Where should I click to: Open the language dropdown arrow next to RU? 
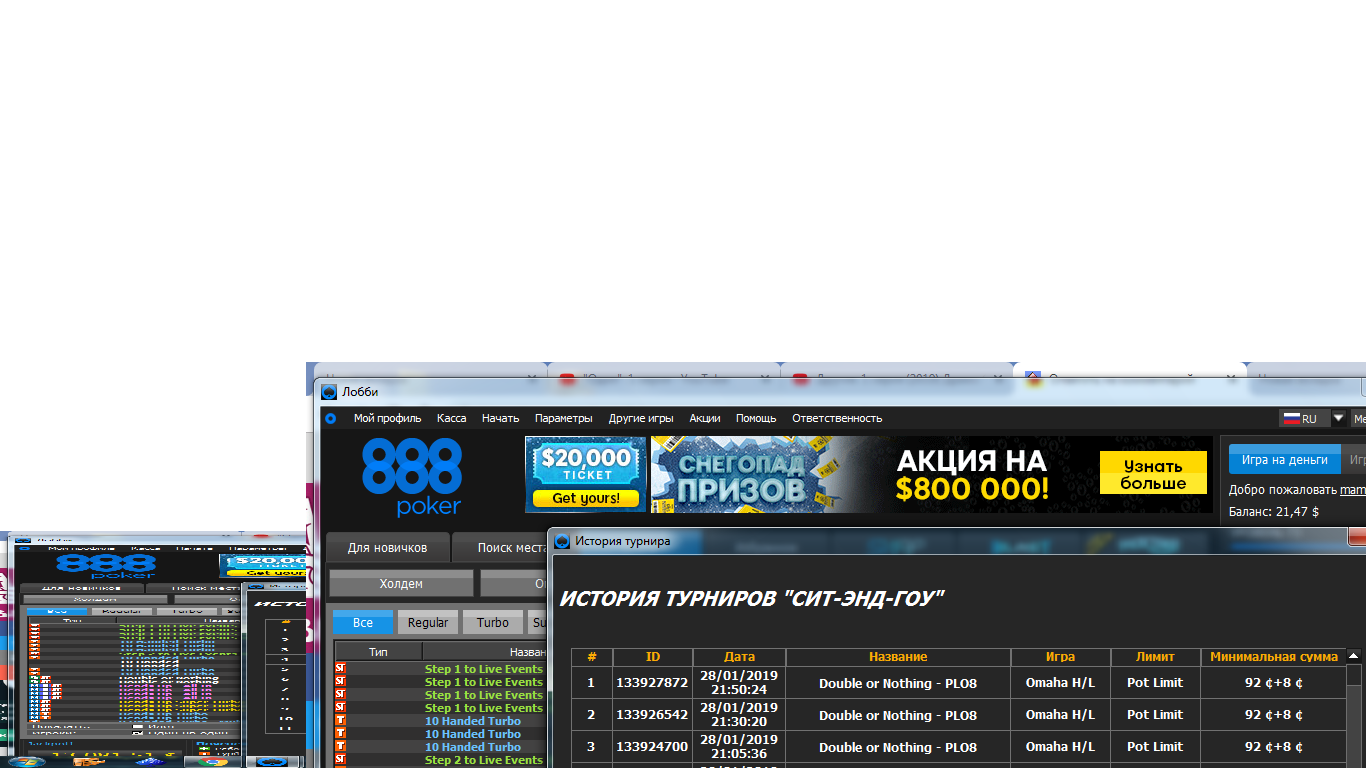[x=1339, y=418]
